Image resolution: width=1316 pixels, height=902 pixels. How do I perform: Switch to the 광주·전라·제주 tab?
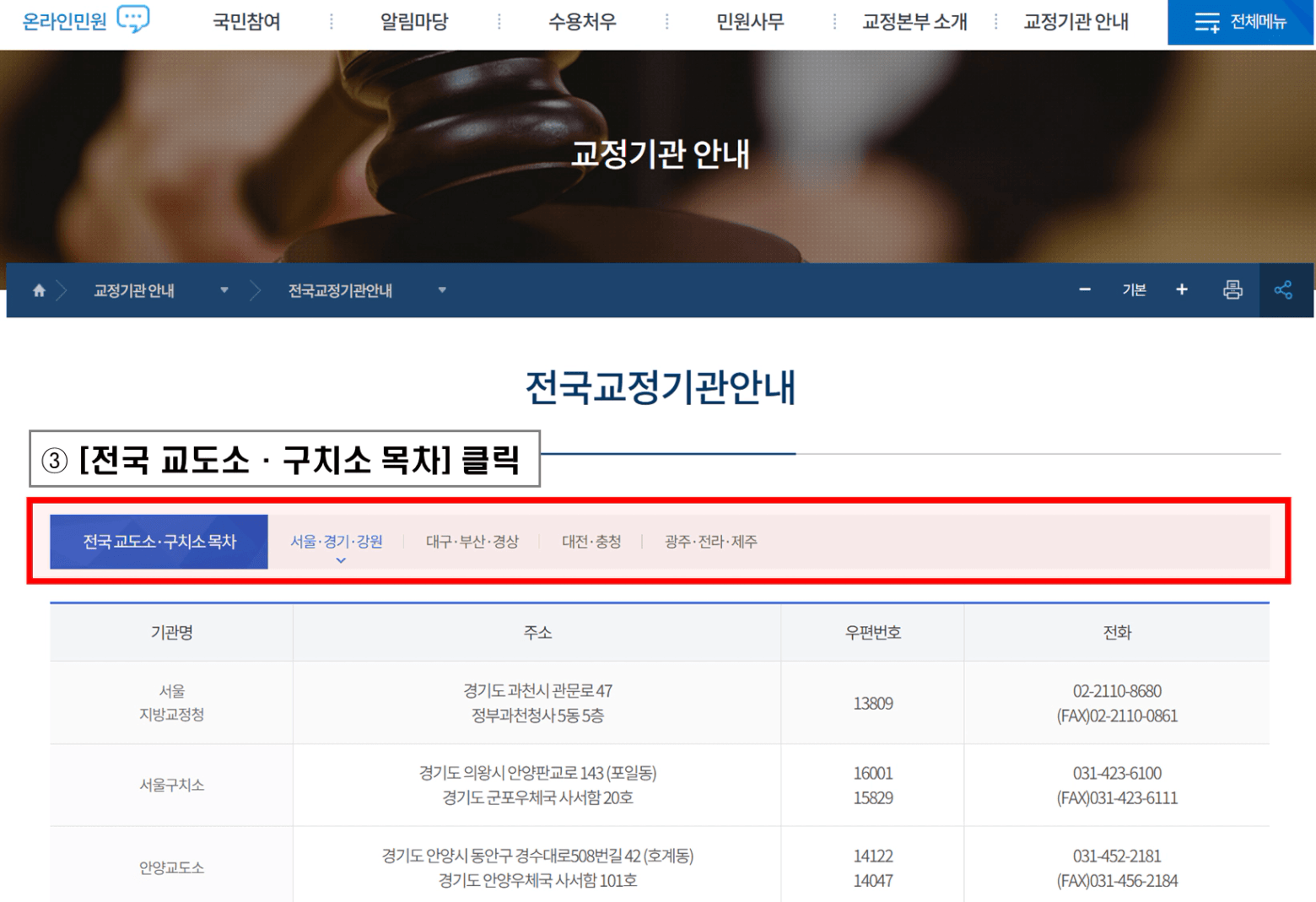click(x=710, y=542)
